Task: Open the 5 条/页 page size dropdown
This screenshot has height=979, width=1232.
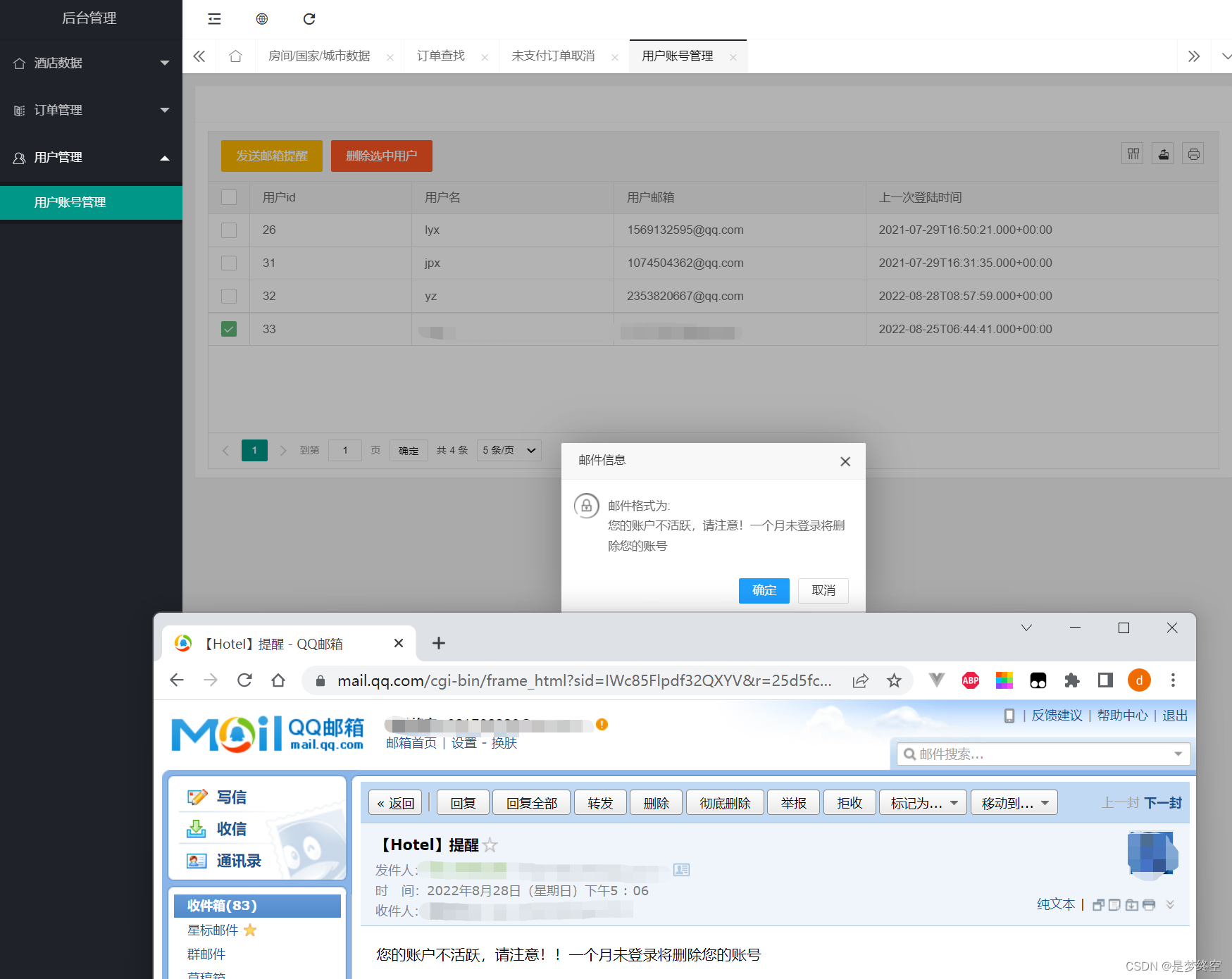Action: pos(509,450)
